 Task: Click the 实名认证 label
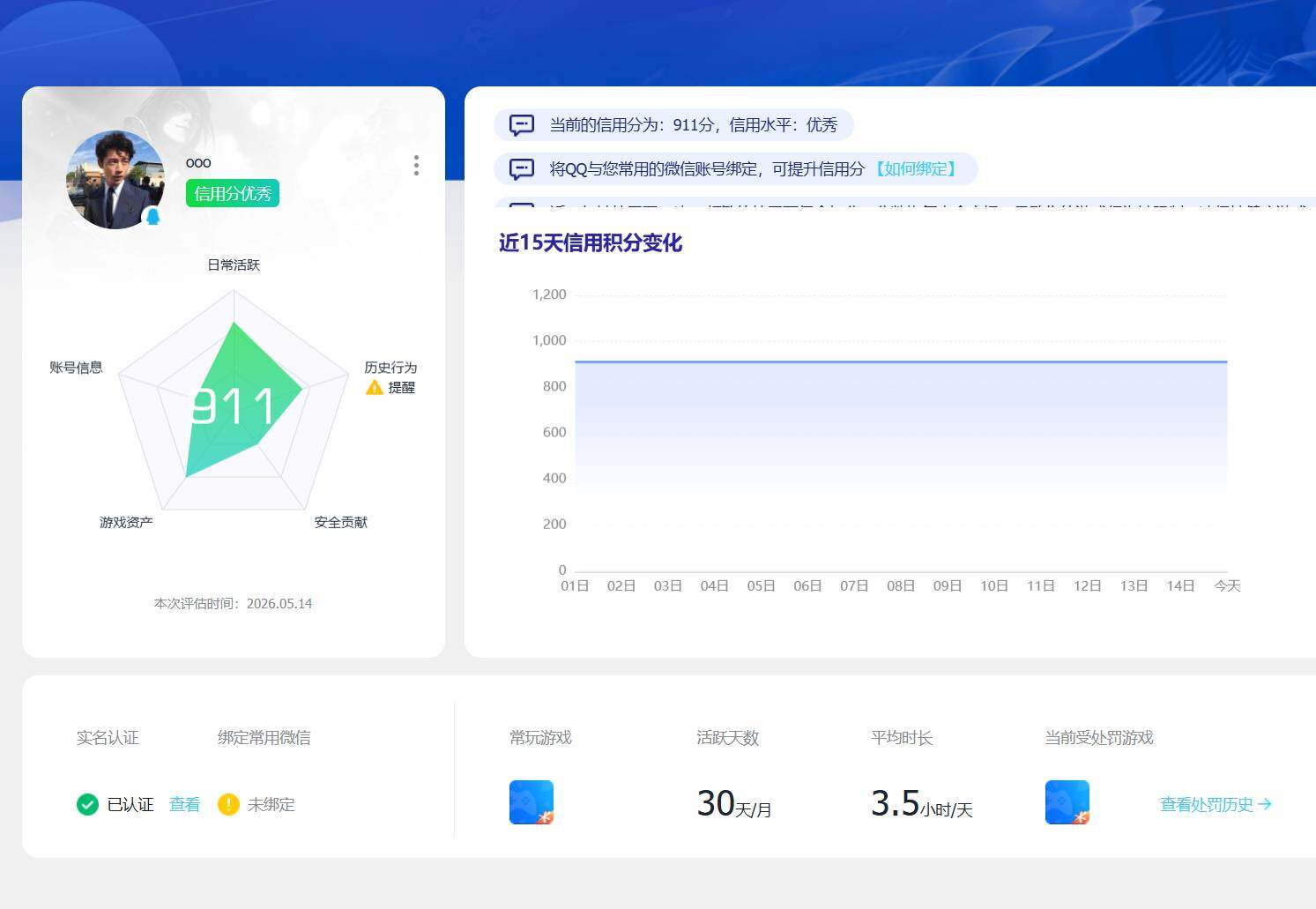pos(108,737)
